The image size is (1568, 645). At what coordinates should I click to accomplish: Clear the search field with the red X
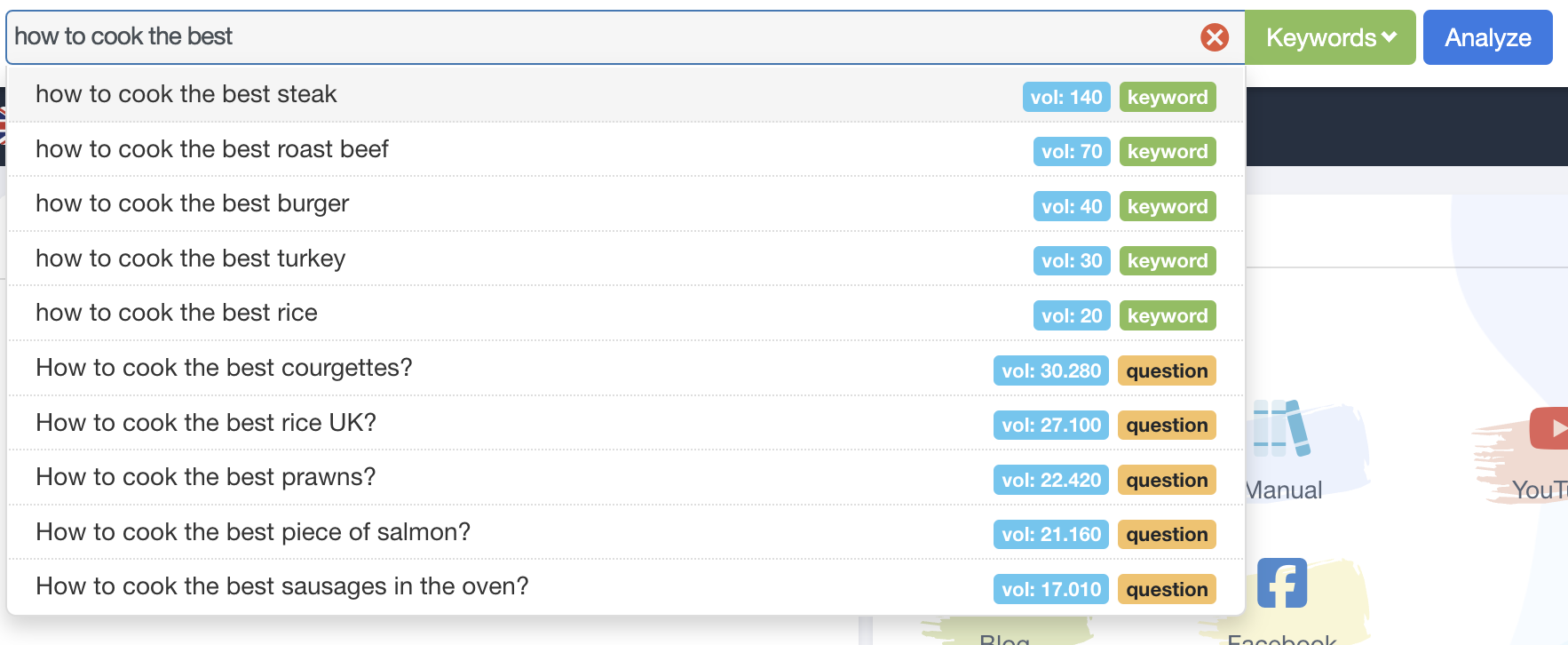click(1215, 37)
